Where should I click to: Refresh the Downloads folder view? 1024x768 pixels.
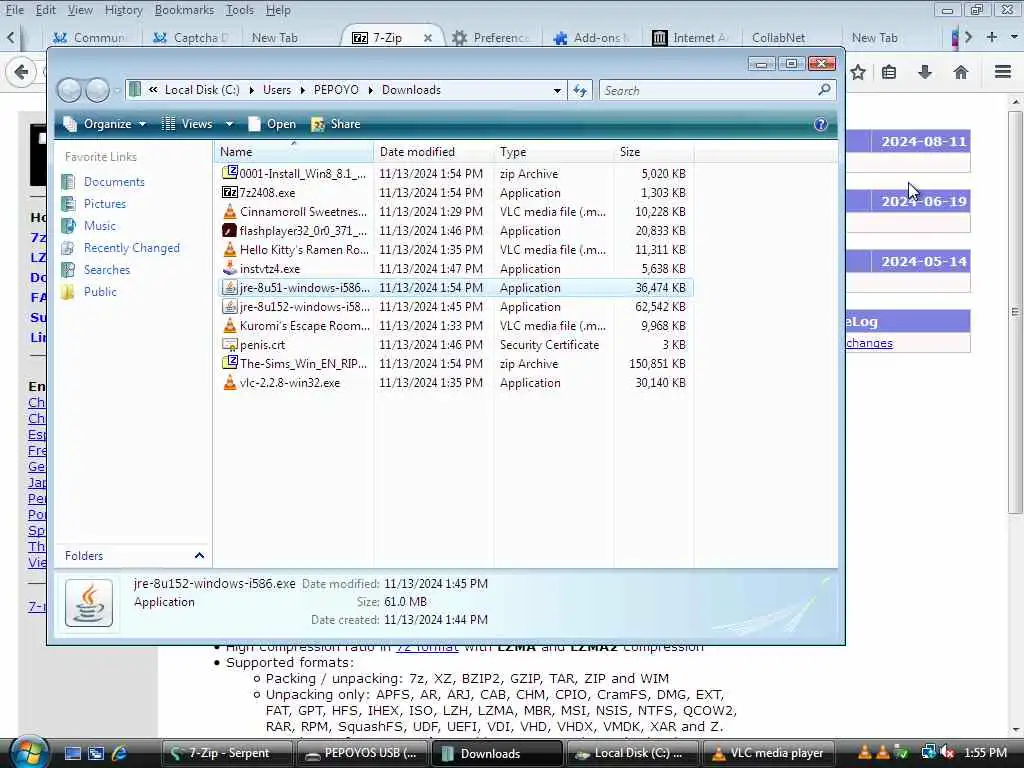pyautogui.click(x=580, y=90)
